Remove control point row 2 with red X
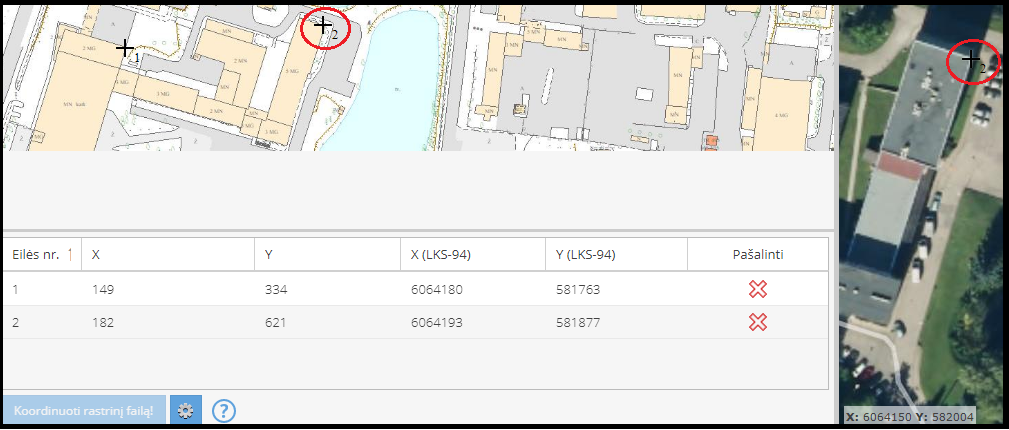This screenshot has width=1009, height=430. tap(758, 322)
